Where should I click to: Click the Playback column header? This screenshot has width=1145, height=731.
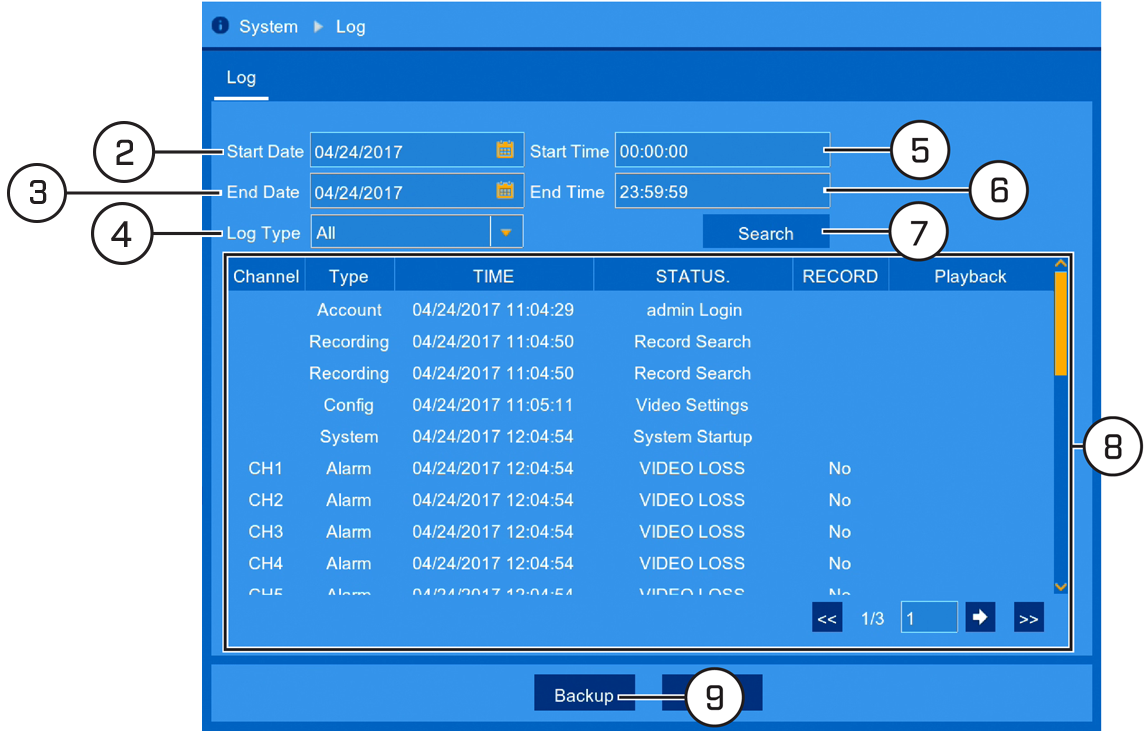[x=970, y=276]
